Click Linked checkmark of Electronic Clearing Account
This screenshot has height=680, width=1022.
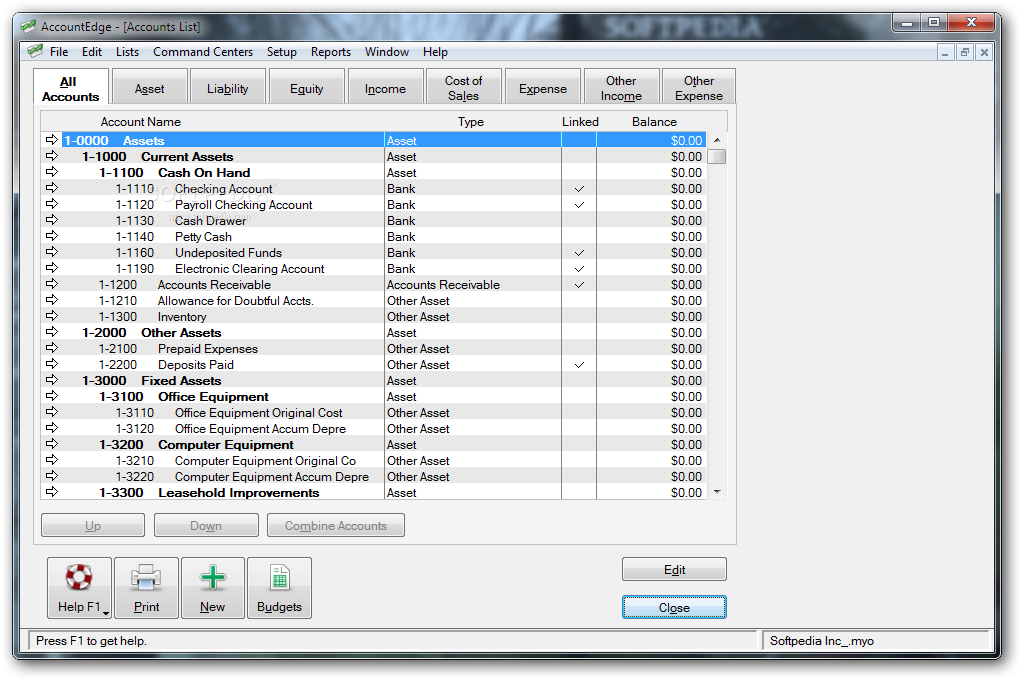(579, 269)
